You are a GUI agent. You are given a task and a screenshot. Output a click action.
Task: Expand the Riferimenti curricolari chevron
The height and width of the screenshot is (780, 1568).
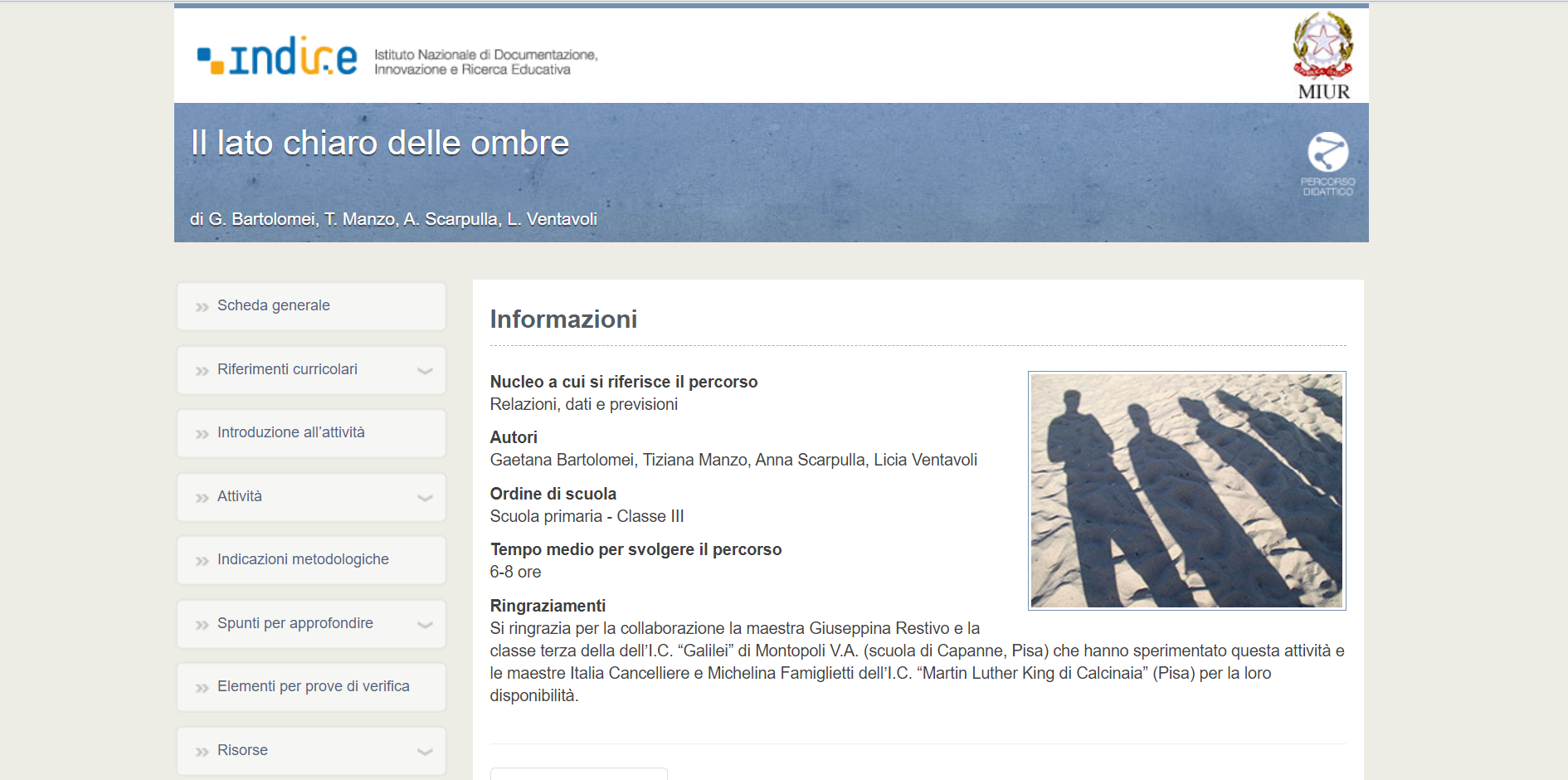click(425, 371)
